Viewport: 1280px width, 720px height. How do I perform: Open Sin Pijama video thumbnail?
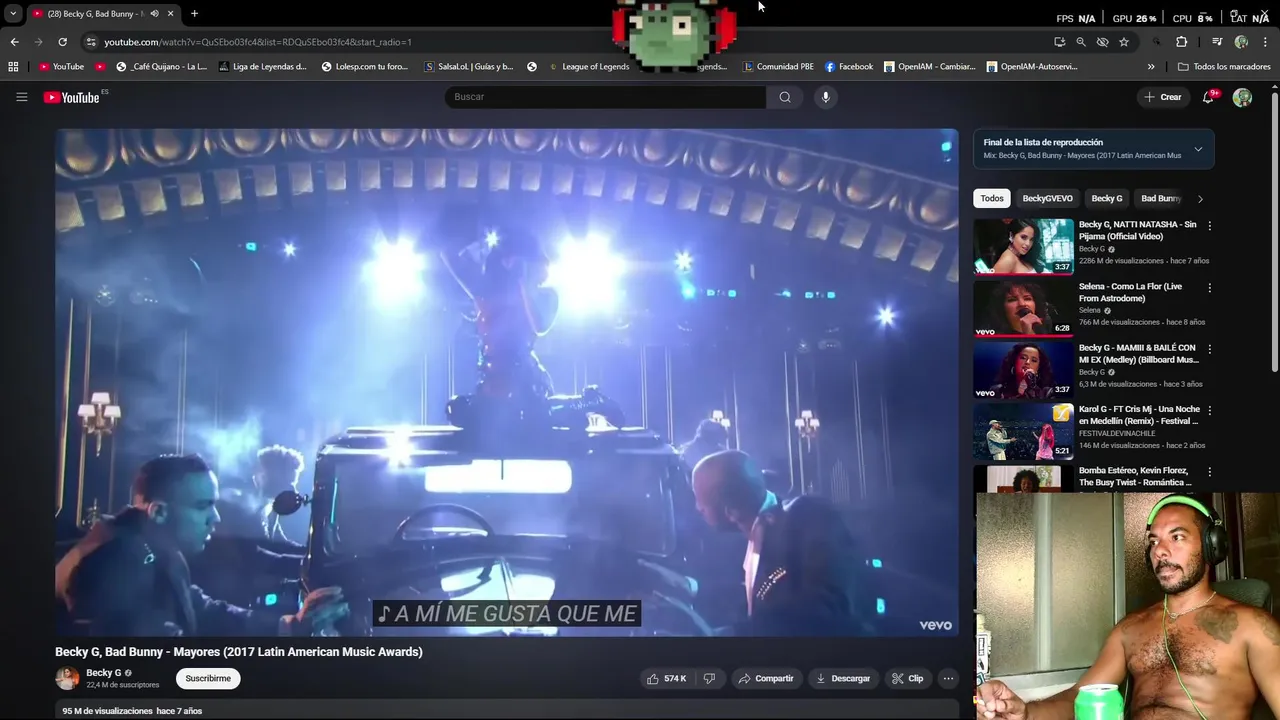(1023, 246)
